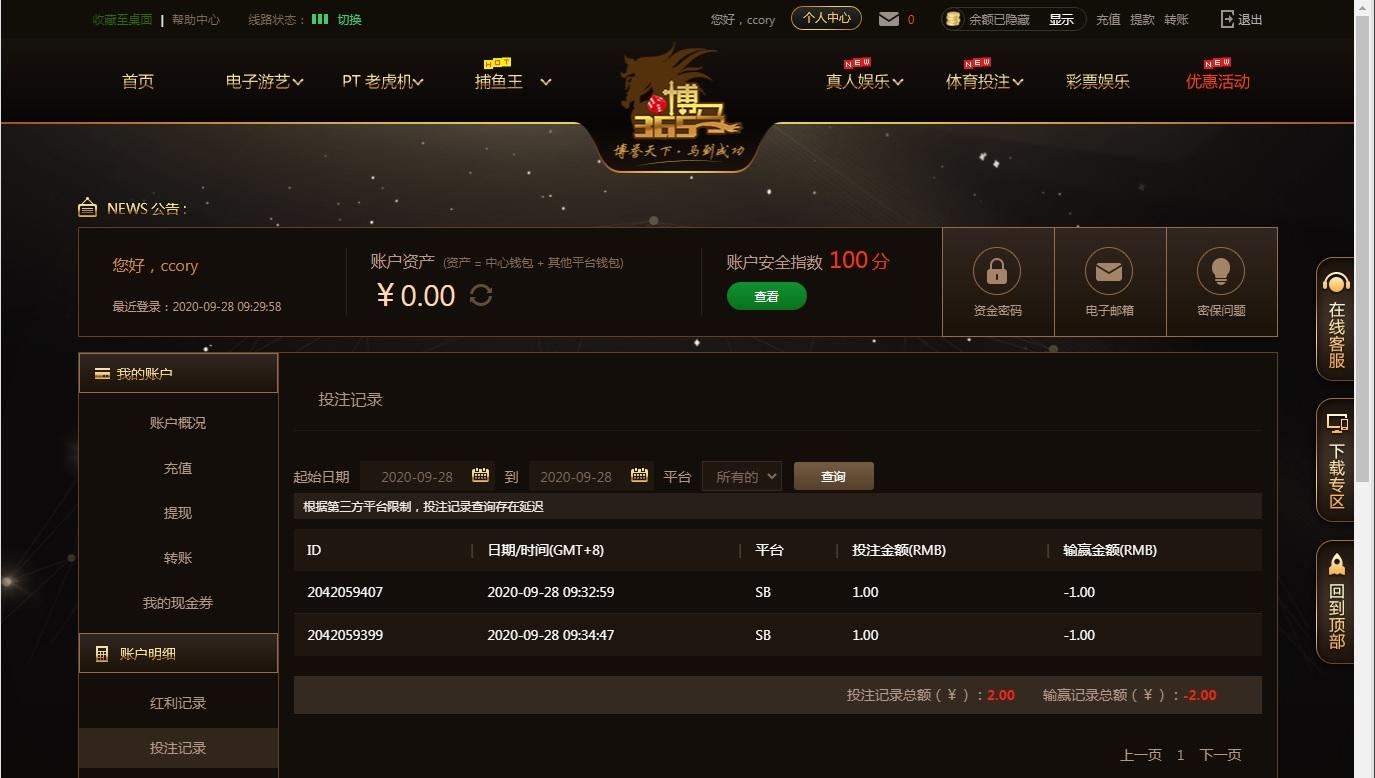Click the envelope messages icon in top bar

pyautogui.click(x=888, y=19)
